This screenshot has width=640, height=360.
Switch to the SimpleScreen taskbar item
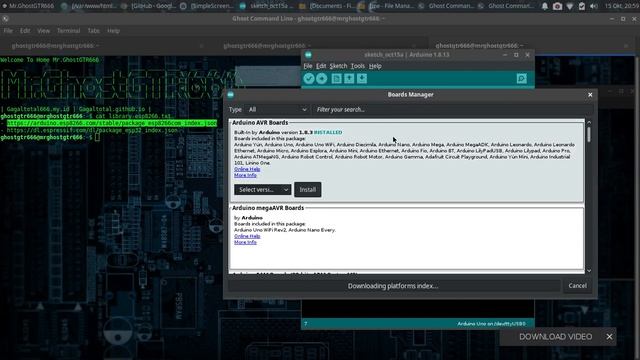(x=208, y=6)
